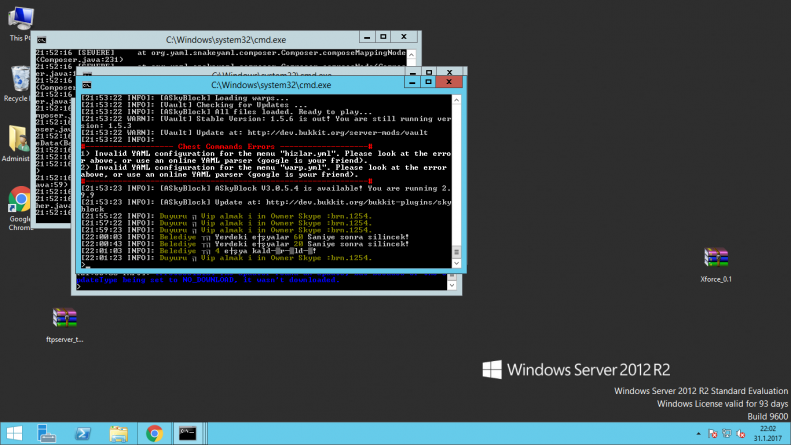Click middle cmd window scroll down arrow
This screenshot has height=445, width=791.
tap(451, 285)
